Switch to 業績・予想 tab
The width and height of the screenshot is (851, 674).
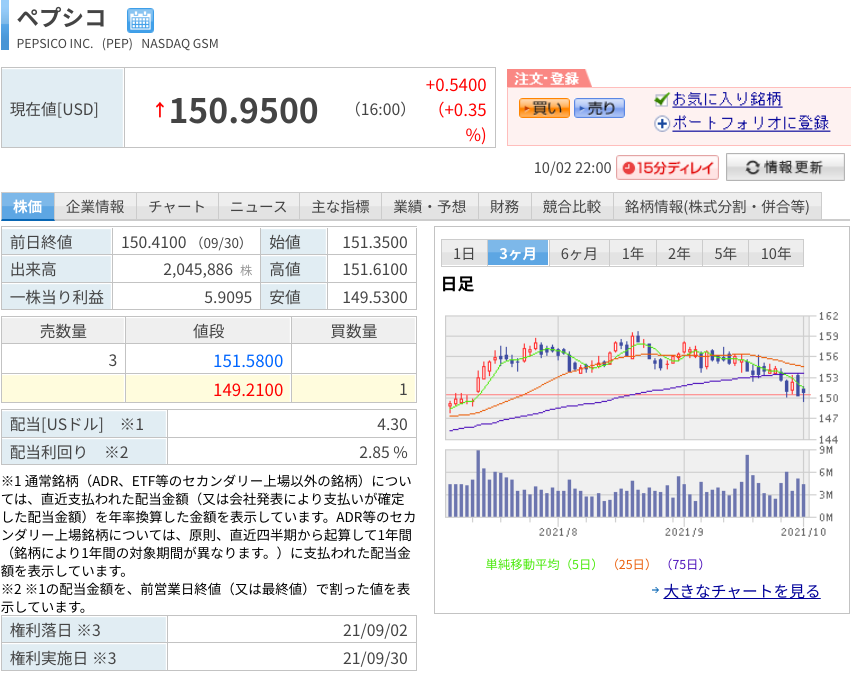click(x=430, y=206)
